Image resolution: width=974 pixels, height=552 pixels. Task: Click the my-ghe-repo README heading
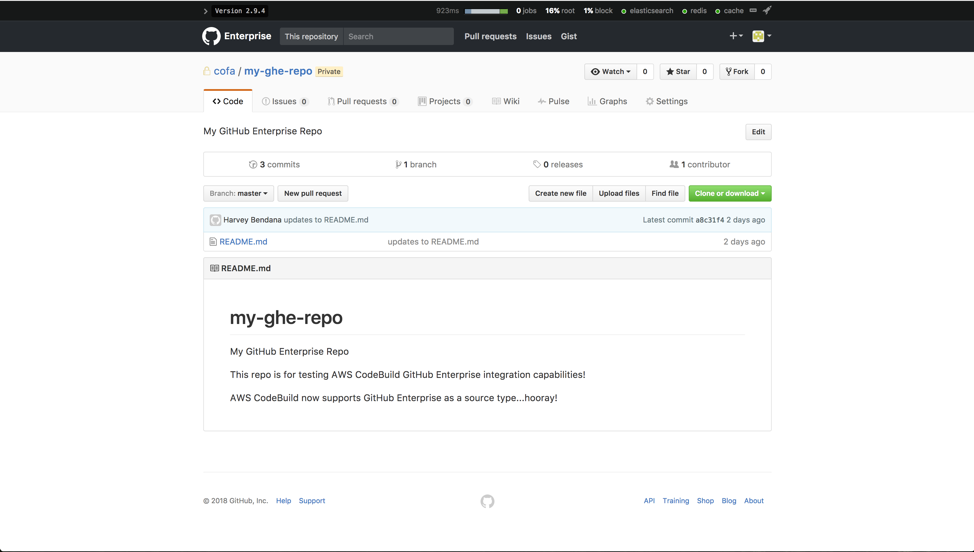(x=286, y=317)
